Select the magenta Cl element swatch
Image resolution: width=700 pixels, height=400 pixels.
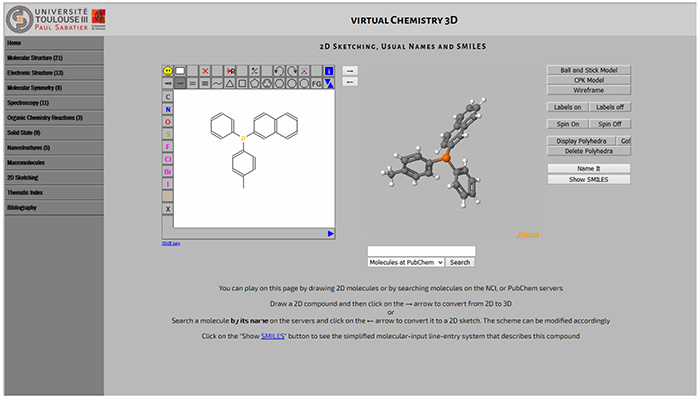(x=168, y=159)
